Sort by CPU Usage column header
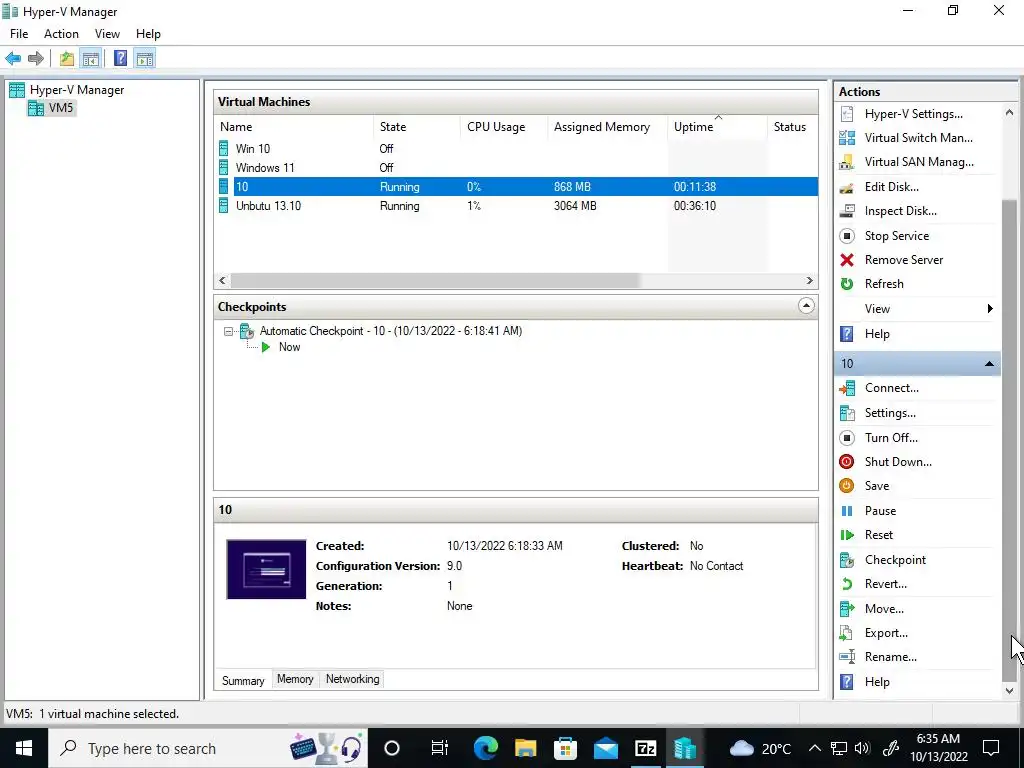 point(504,127)
